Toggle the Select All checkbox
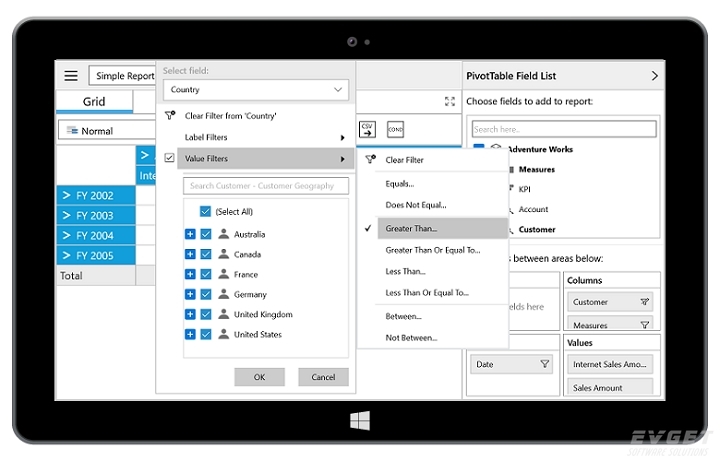The width and height of the screenshot is (720, 461). click(x=206, y=211)
